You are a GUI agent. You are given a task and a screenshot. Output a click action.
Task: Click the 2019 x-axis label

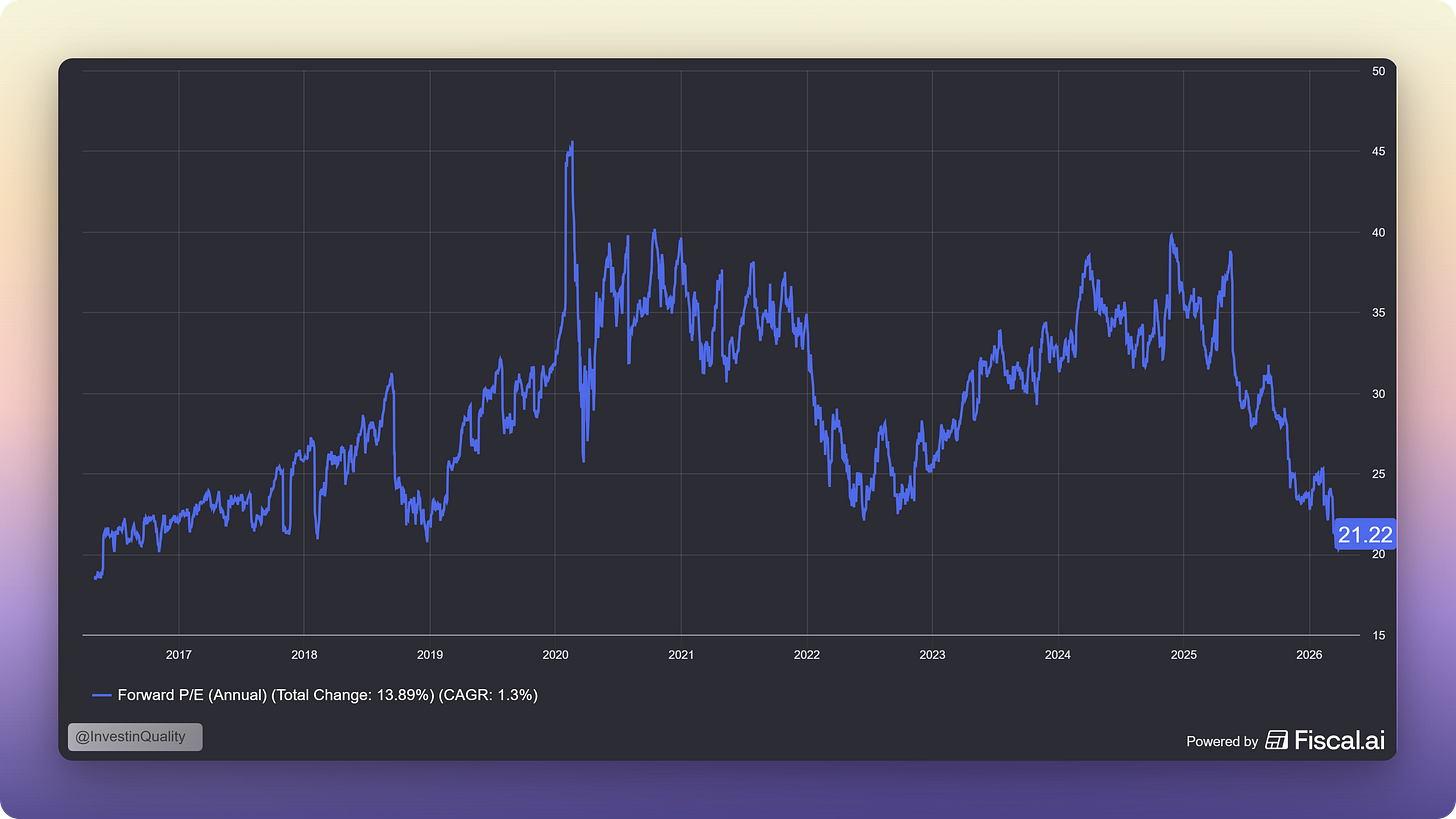(429, 655)
